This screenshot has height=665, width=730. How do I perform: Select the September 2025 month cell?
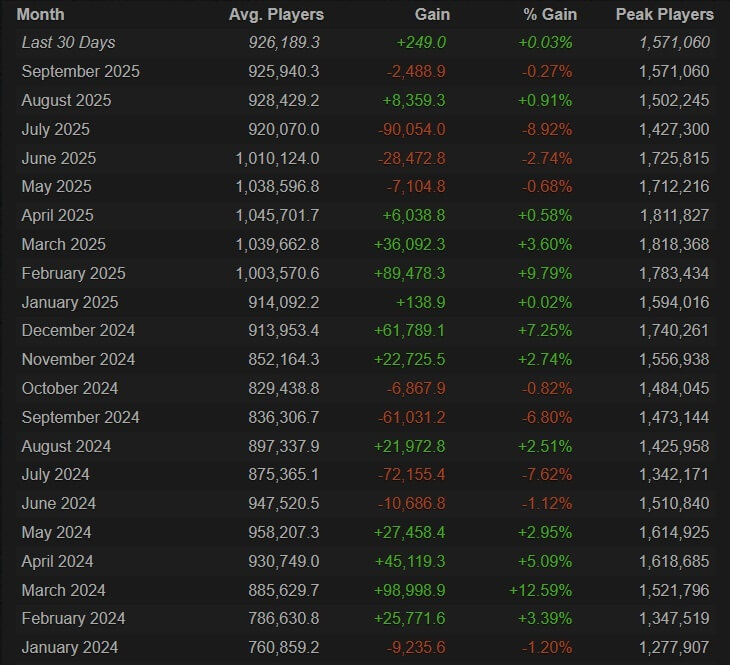80,72
